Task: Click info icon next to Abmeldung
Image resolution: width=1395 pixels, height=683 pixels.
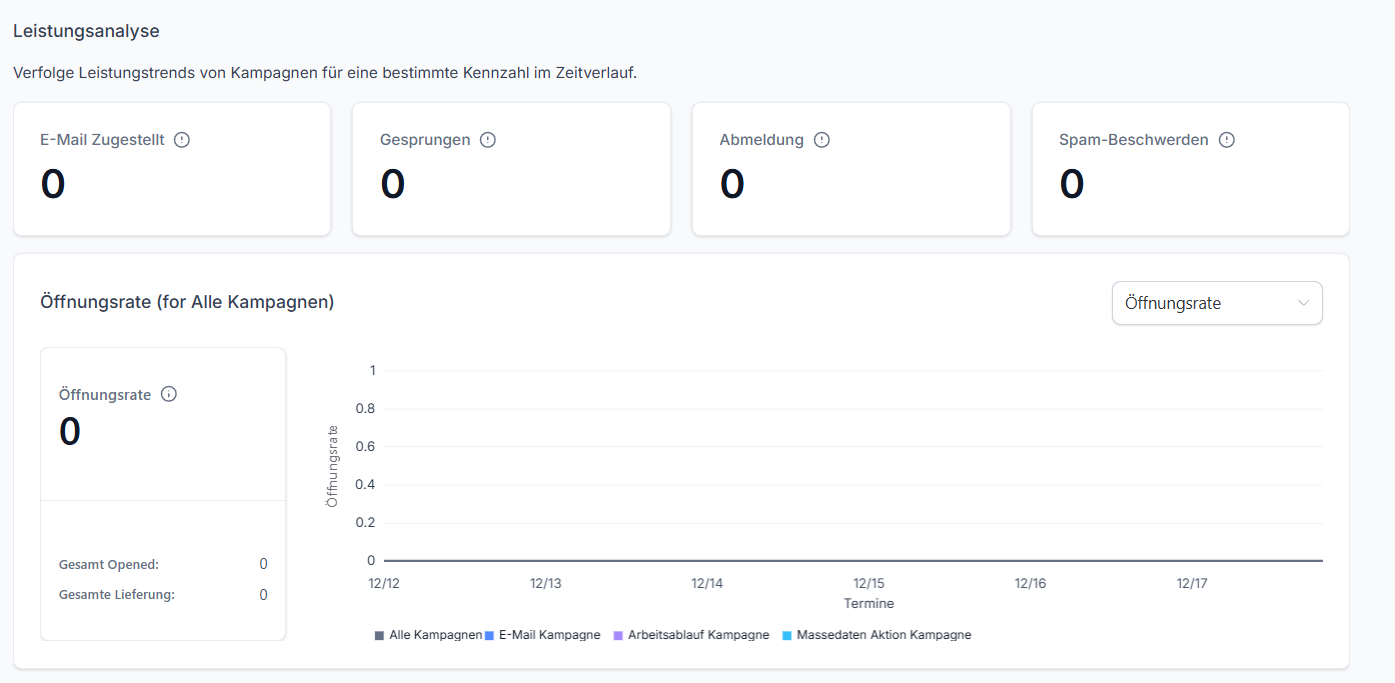Action: (x=822, y=140)
